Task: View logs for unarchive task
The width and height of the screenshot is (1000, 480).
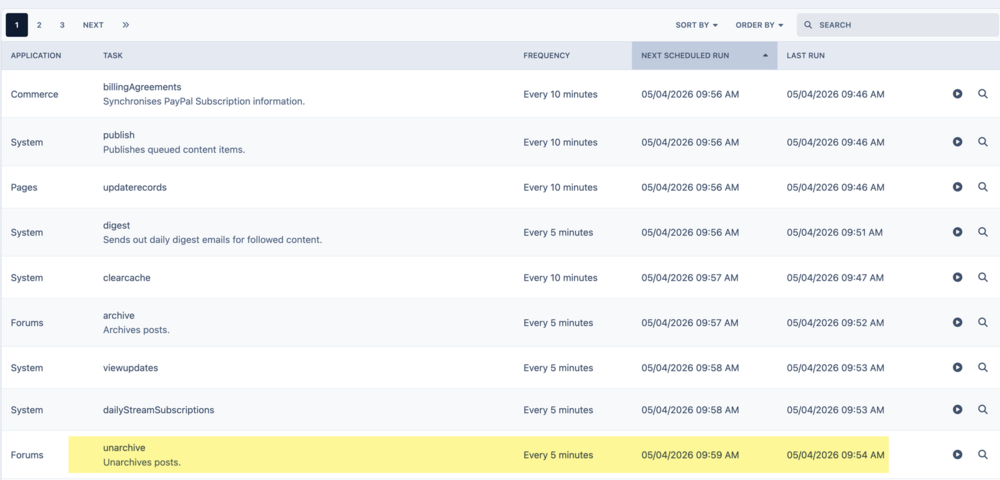Action: click(983, 455)
